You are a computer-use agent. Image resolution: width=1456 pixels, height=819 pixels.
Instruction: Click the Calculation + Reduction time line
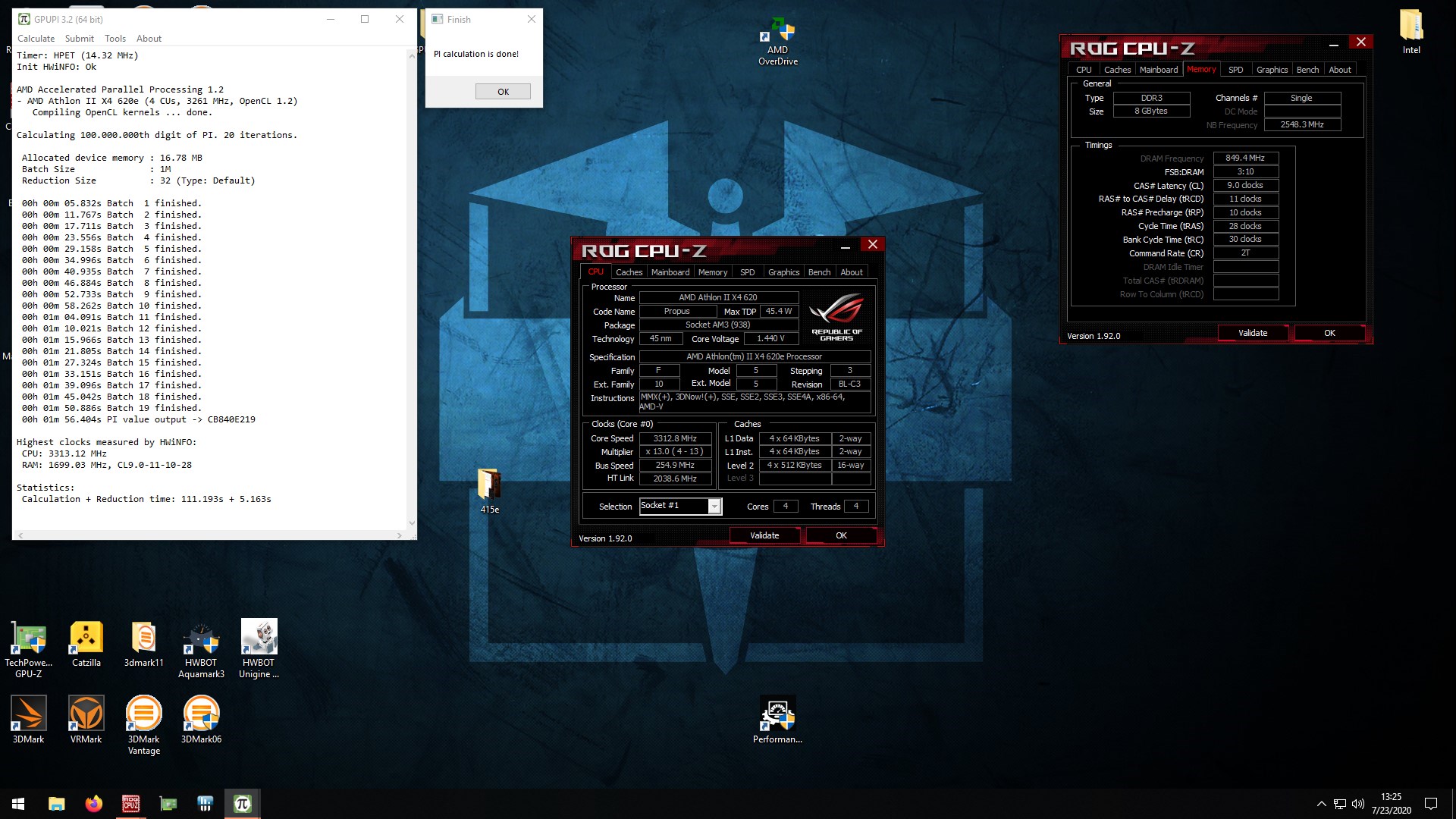146,499
